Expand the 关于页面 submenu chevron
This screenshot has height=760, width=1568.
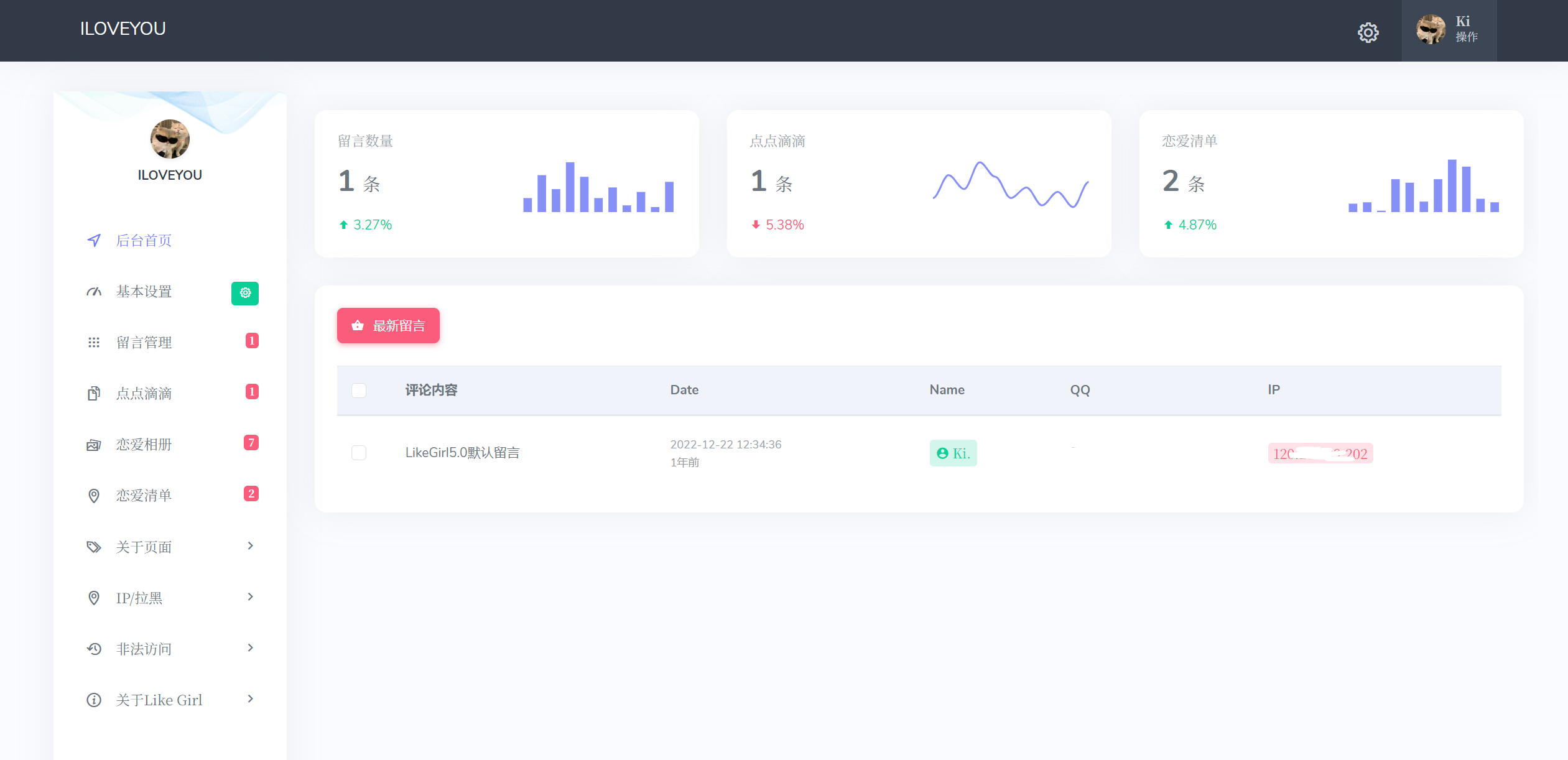[x=250, y=546]
